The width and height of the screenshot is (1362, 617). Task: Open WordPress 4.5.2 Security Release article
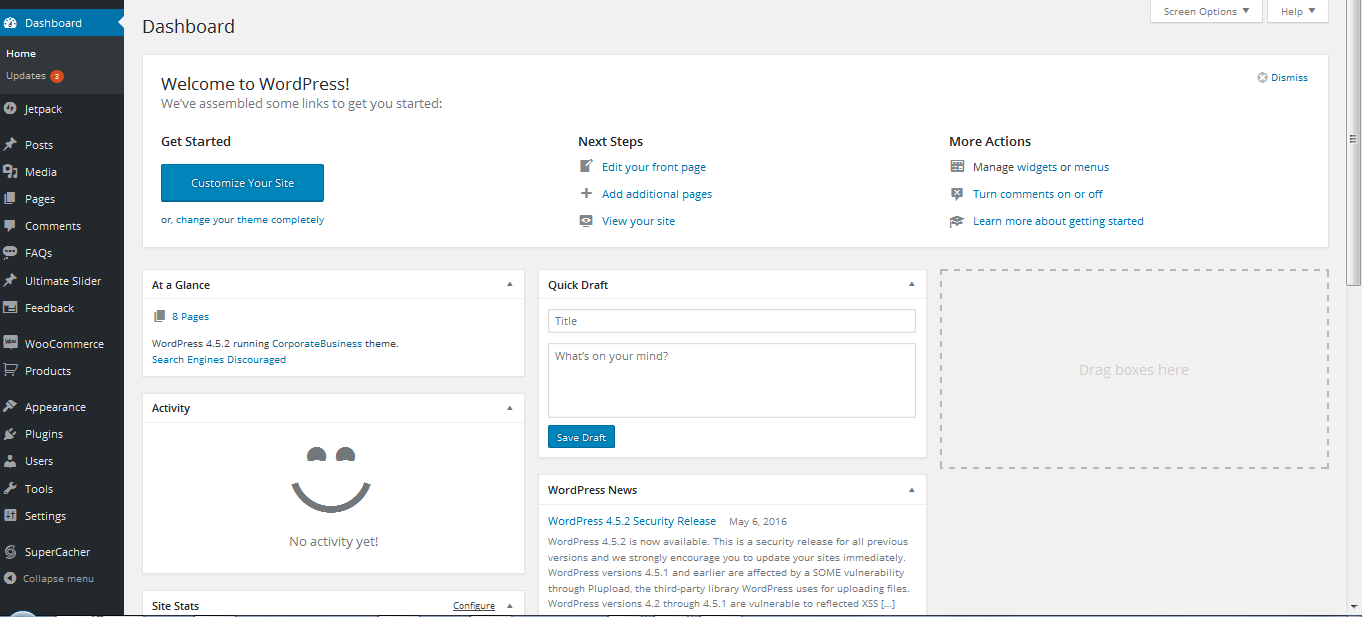[x=632, y=521]
